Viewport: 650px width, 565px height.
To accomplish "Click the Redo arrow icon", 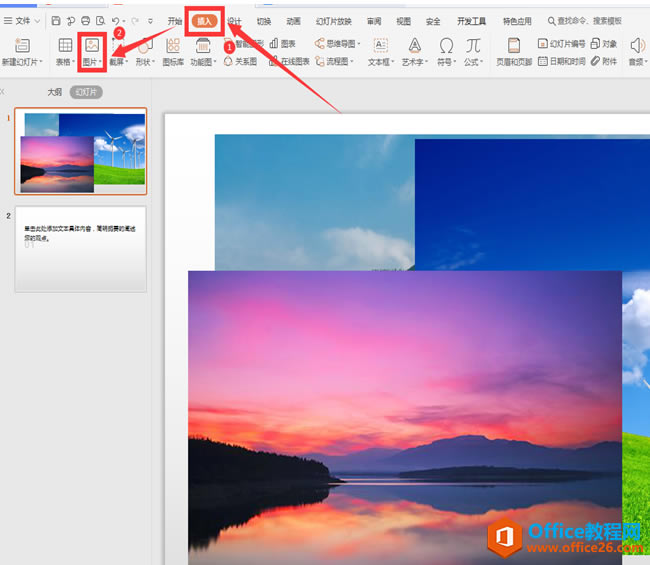I will click(x=135, y=21).
